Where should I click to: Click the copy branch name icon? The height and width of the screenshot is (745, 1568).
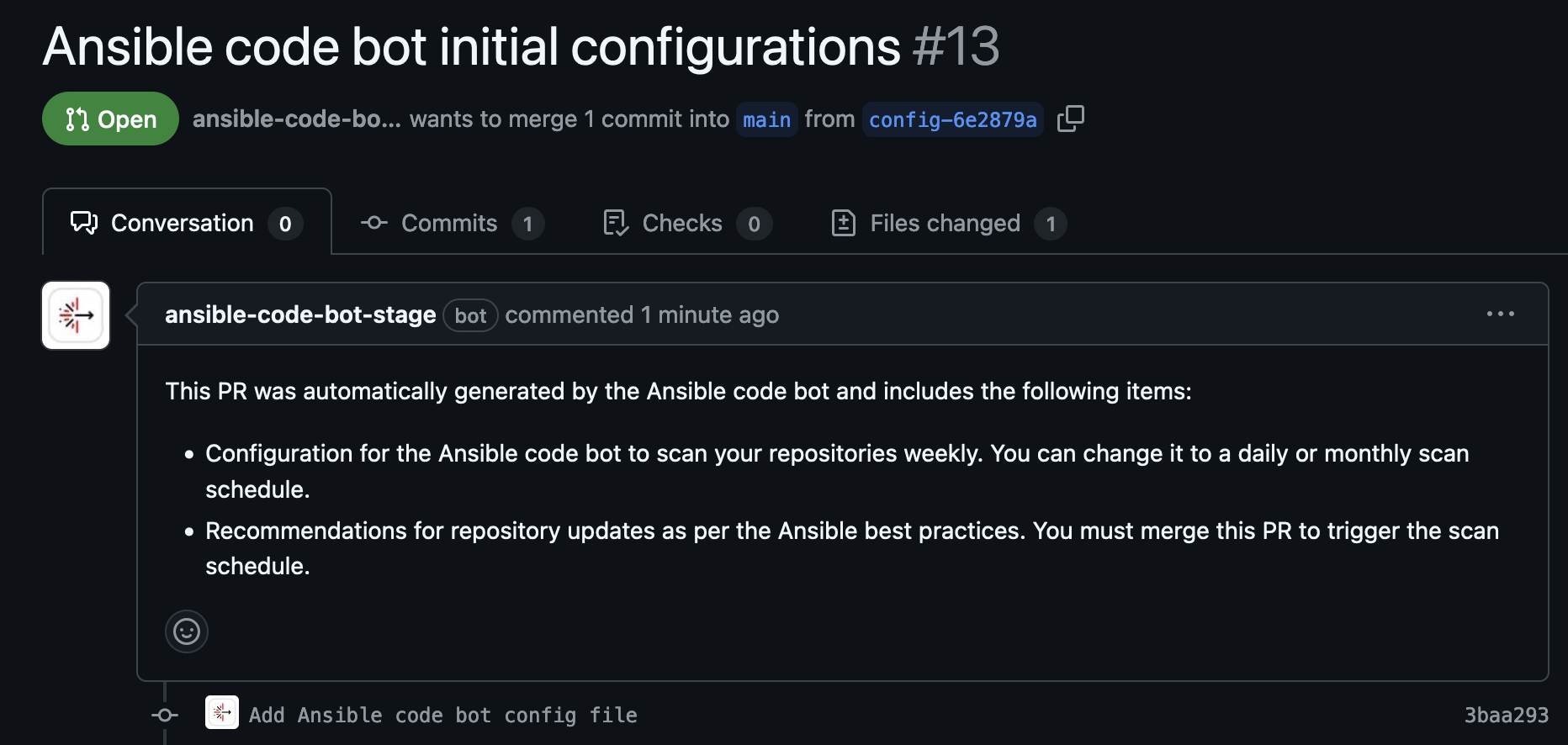click(x=1070, y=119)
